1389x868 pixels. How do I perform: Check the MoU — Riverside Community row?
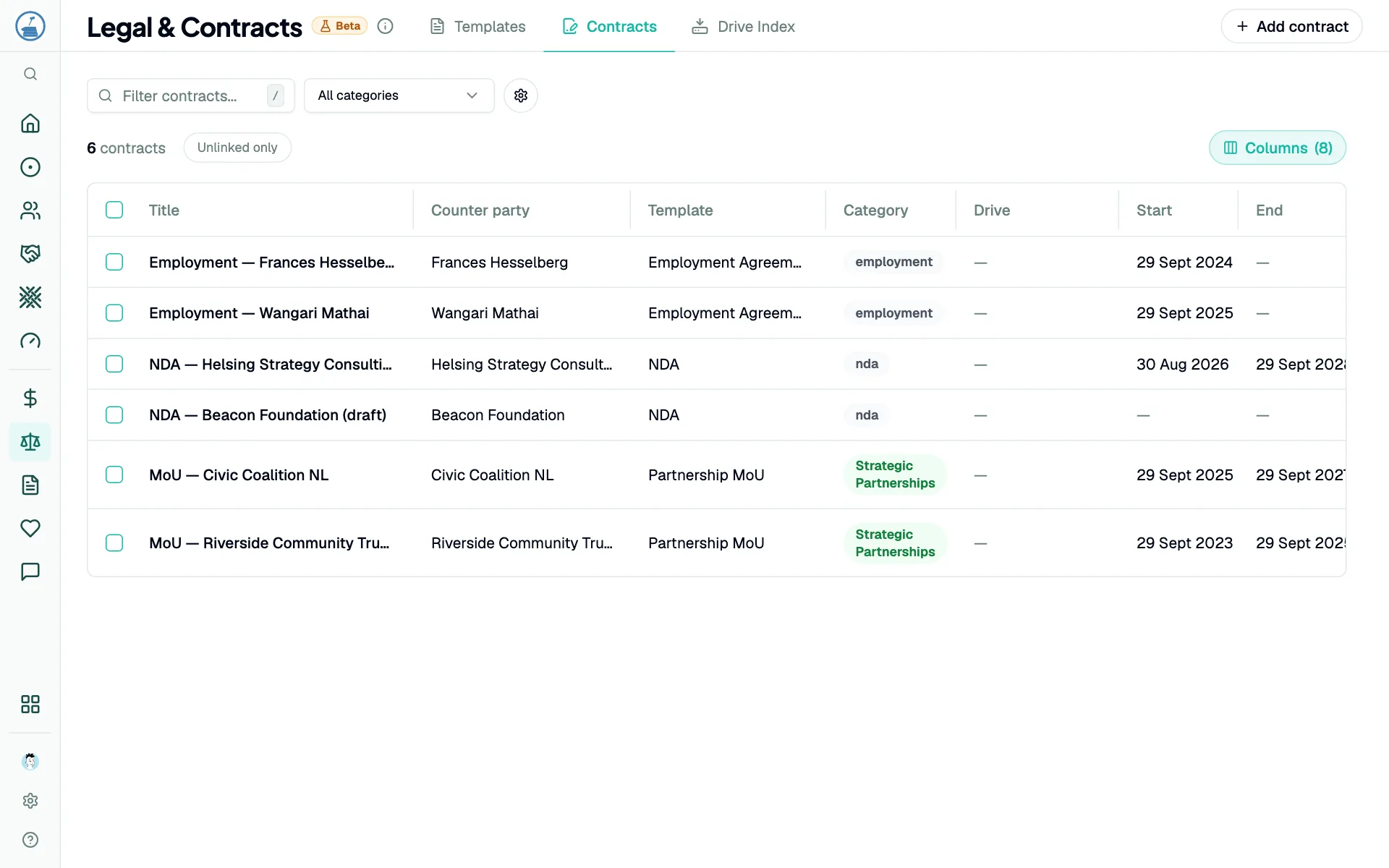point(114,542)
